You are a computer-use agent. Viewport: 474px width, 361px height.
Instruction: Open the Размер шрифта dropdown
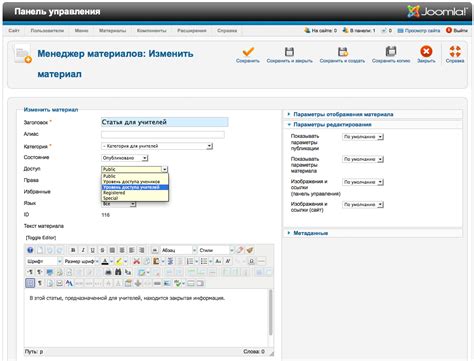pos(81,261)
